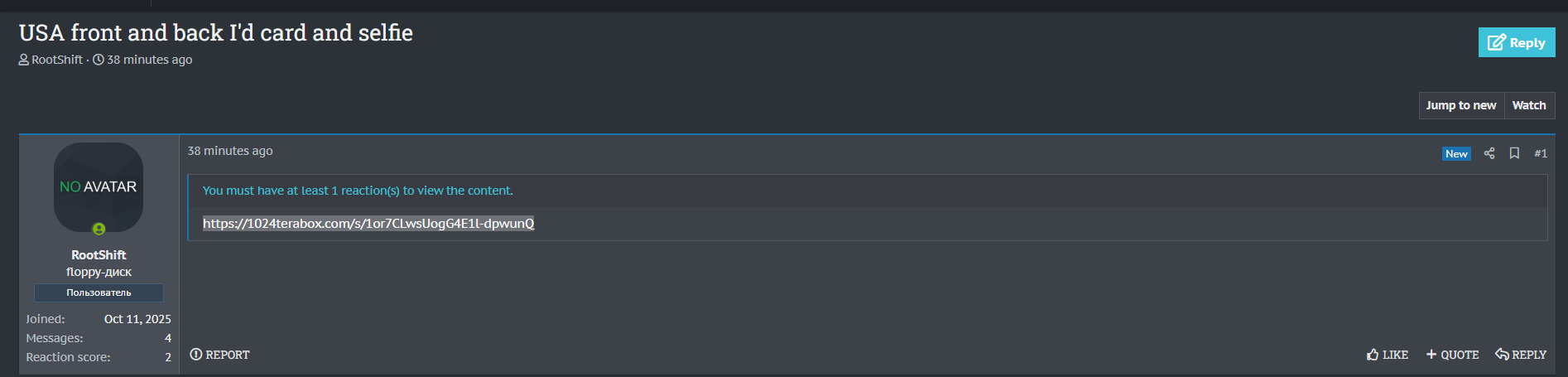The height and width of the screenshot is (377, 1568).
Task: Click the RootShift author link under the title
Action: pyautogui.click(x=57, y=60)
